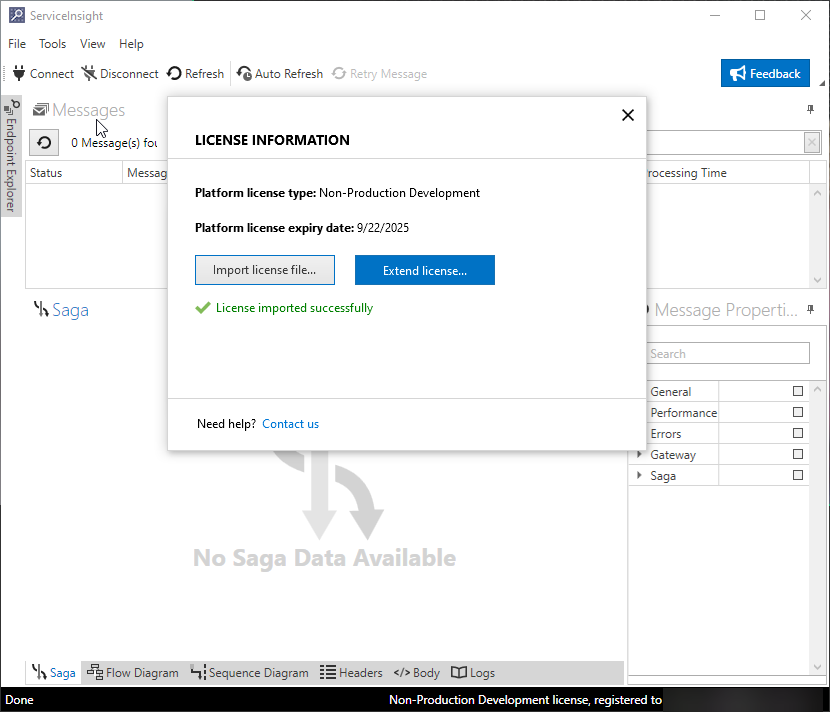Click the Connect plug icon
This screenshot has width=830, height=712.
(x=18, y=73)
